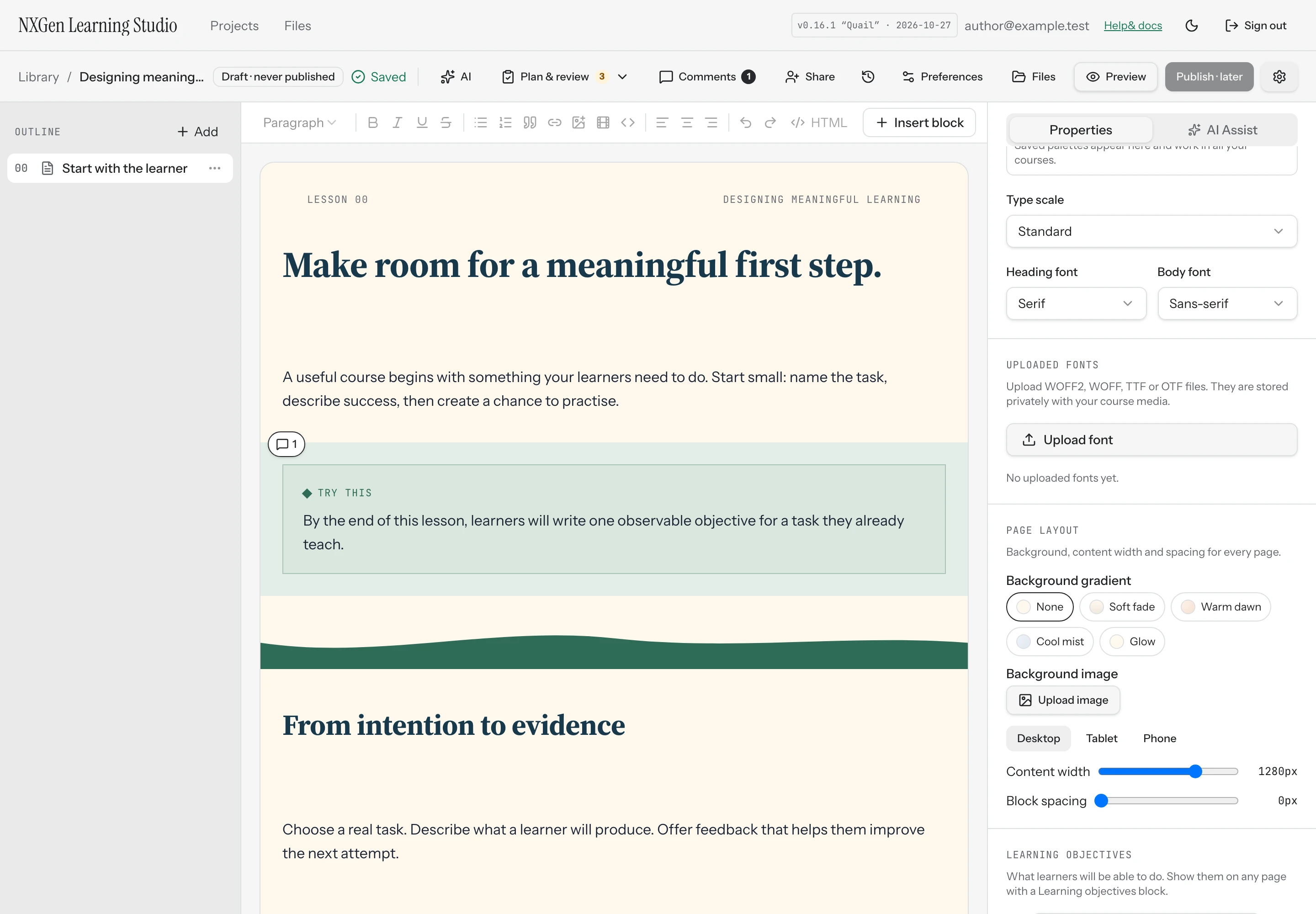Open options menu for Start with the learner

(215, 168)
